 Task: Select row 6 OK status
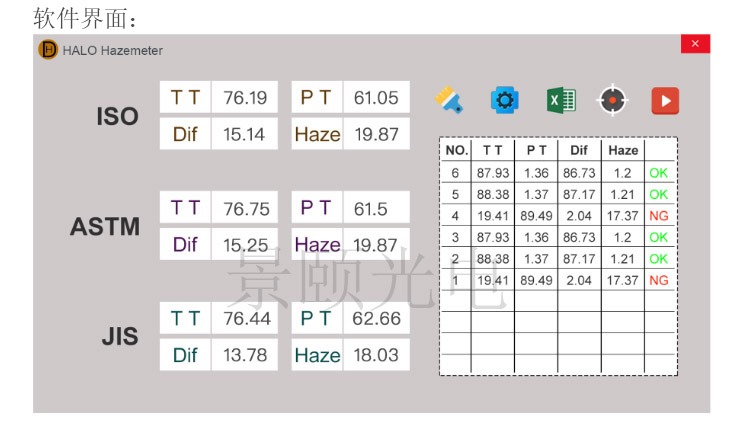[658, 173]
